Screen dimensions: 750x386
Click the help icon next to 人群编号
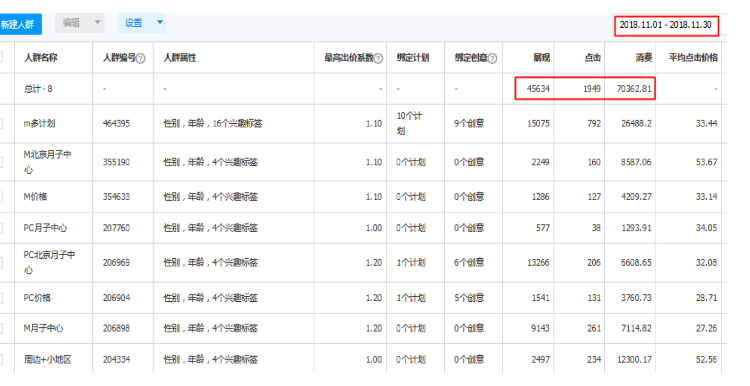point(141,58)
